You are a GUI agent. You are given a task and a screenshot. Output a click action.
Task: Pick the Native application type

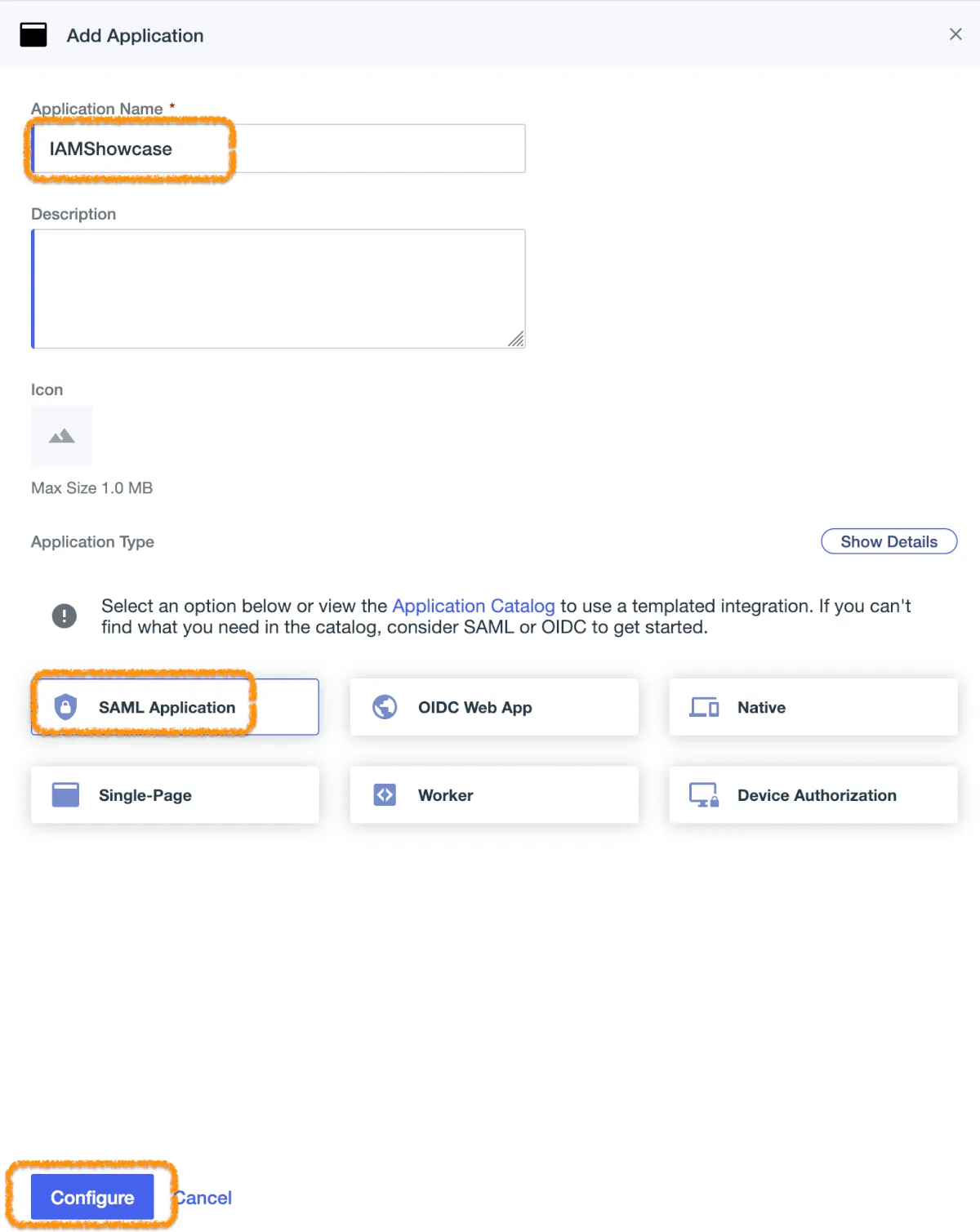813,707
